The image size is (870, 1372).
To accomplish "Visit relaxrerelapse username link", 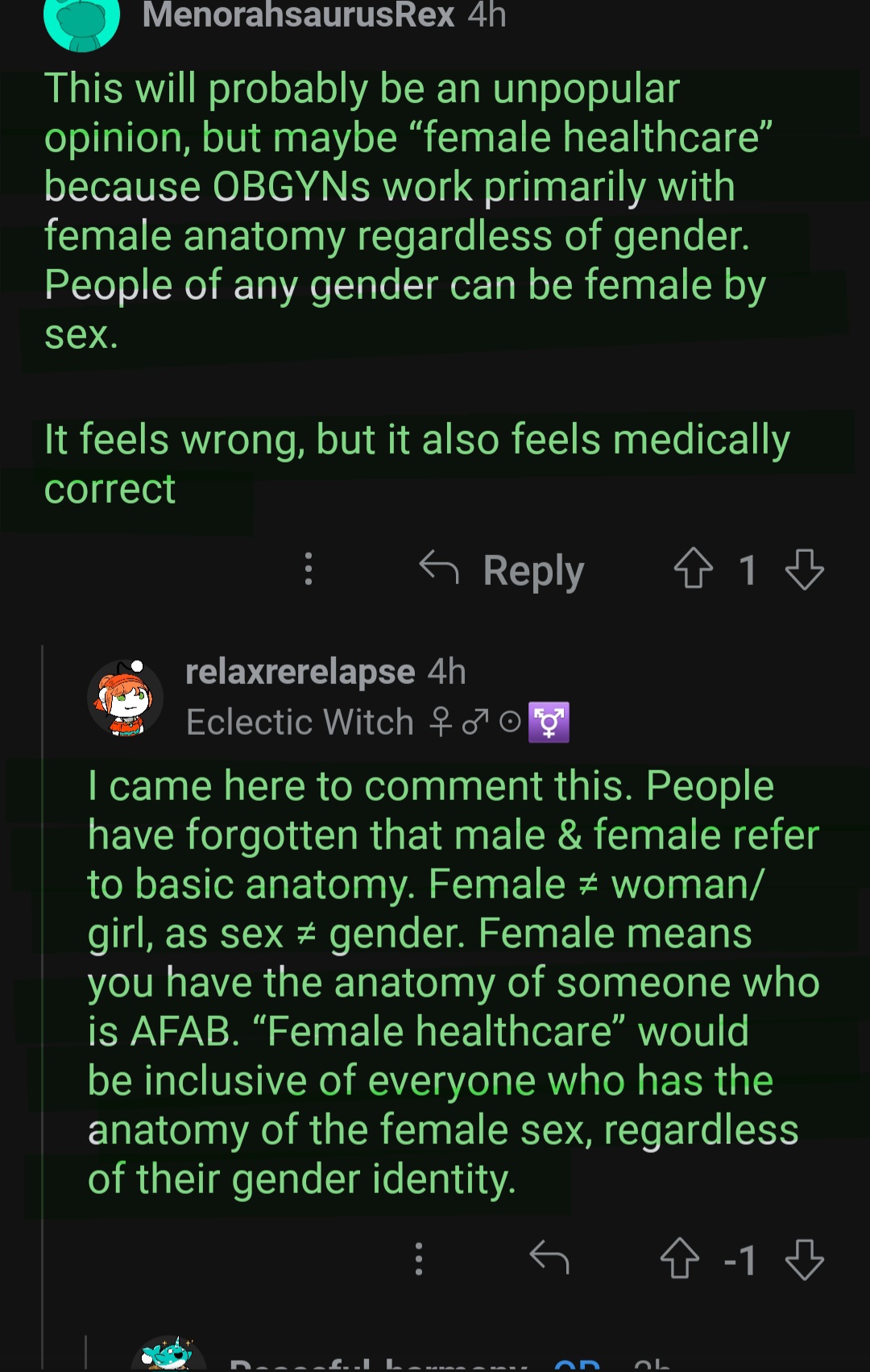I will (300, 671).
